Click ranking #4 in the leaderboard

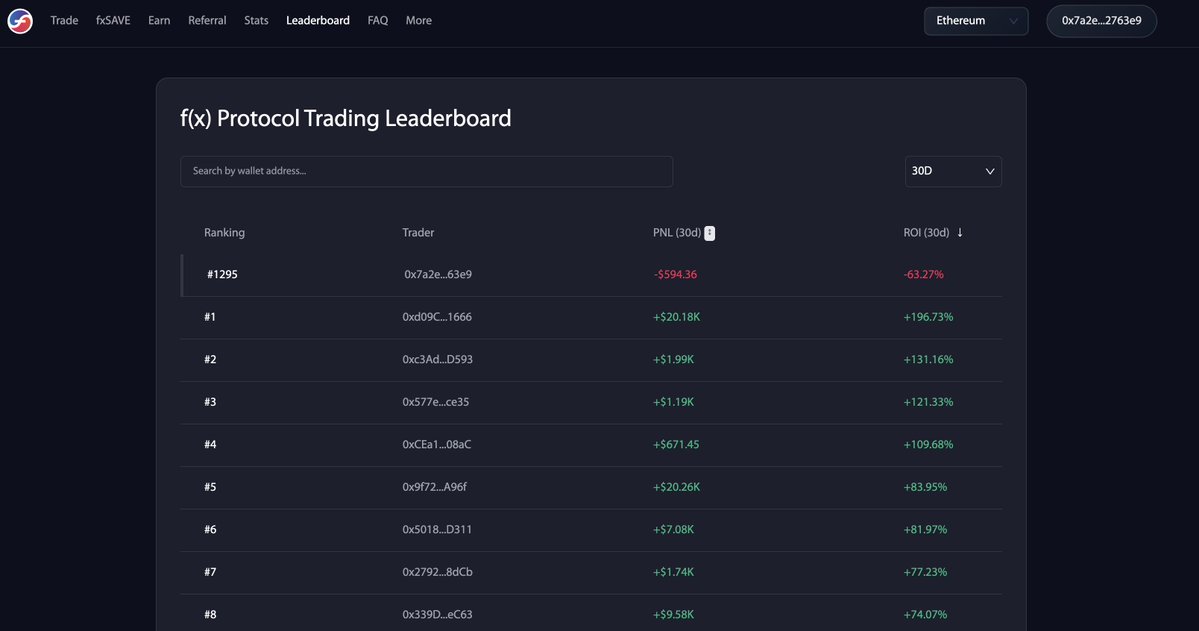[x=210, y=444]
